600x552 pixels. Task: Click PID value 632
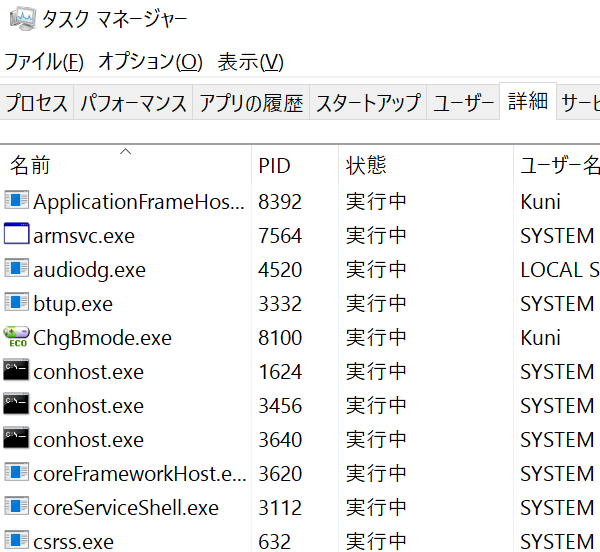(274, 542)
